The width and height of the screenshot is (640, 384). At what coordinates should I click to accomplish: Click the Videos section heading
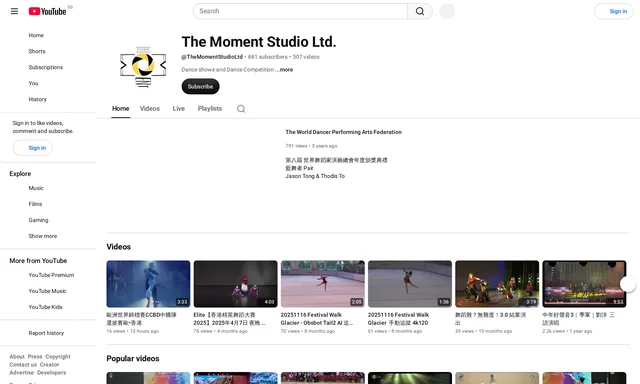point(118,247)
